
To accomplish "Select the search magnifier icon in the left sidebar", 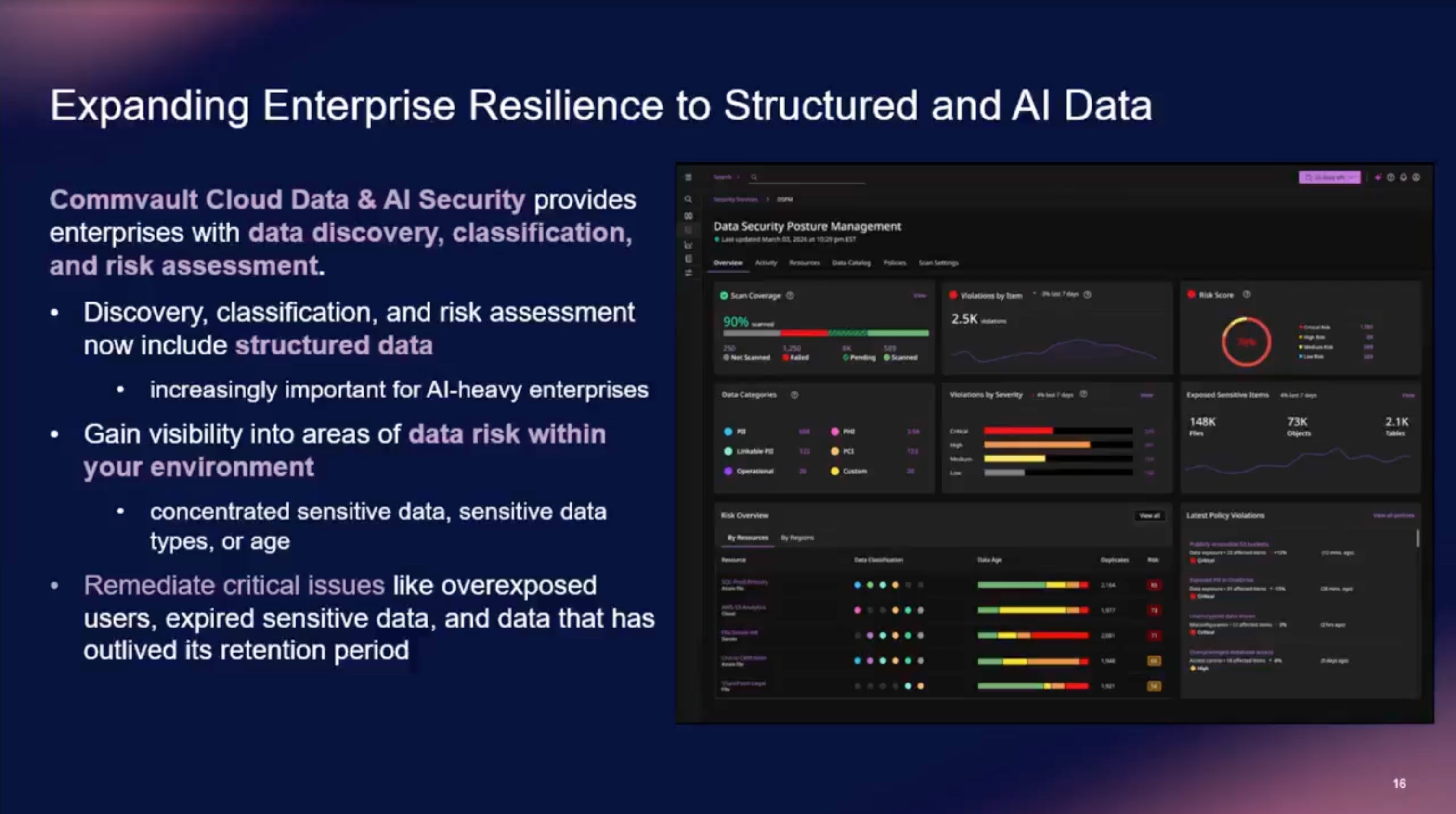I will (689, 199).
